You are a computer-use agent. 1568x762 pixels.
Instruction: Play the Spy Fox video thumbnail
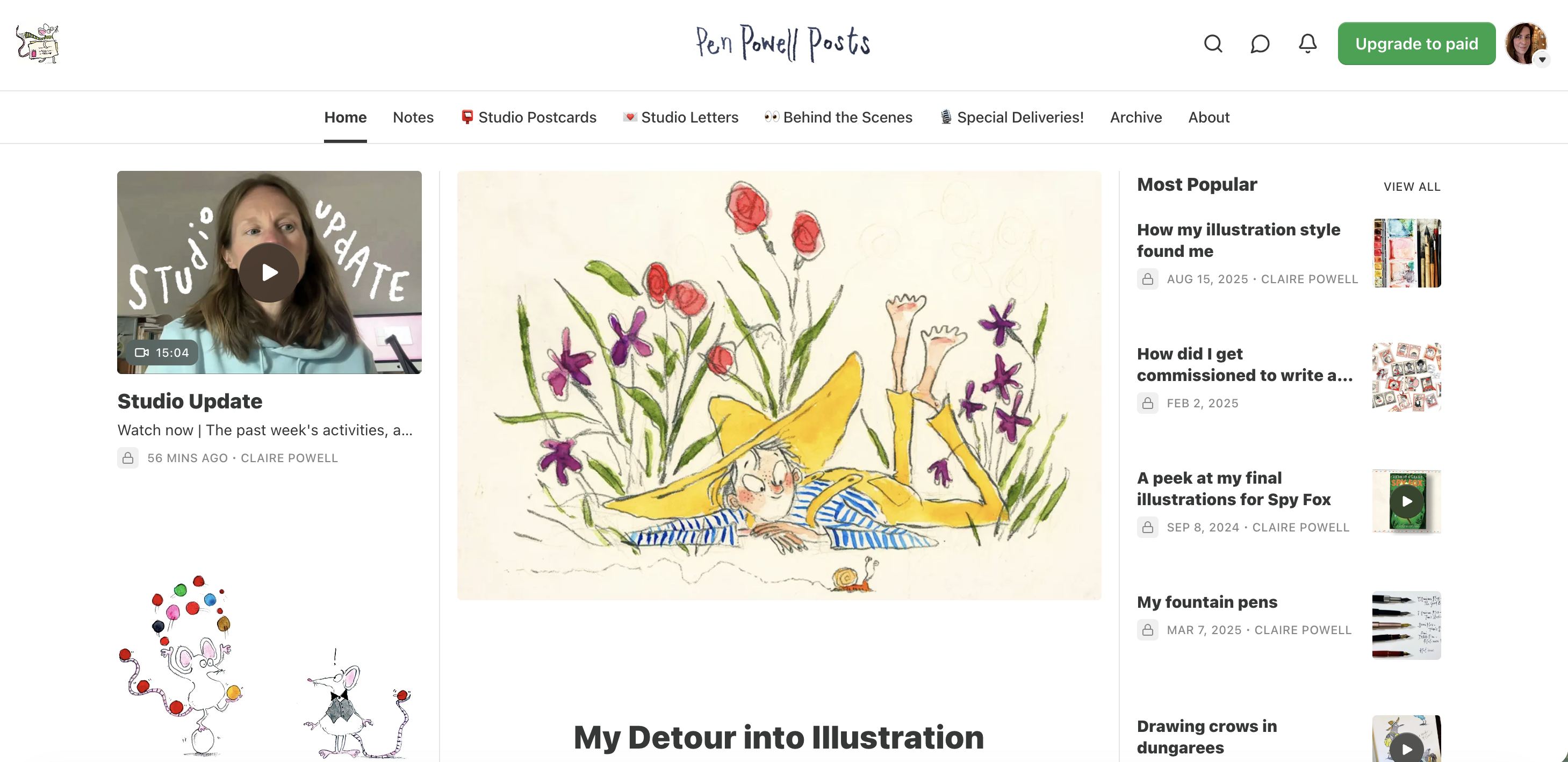(1407, 501)
